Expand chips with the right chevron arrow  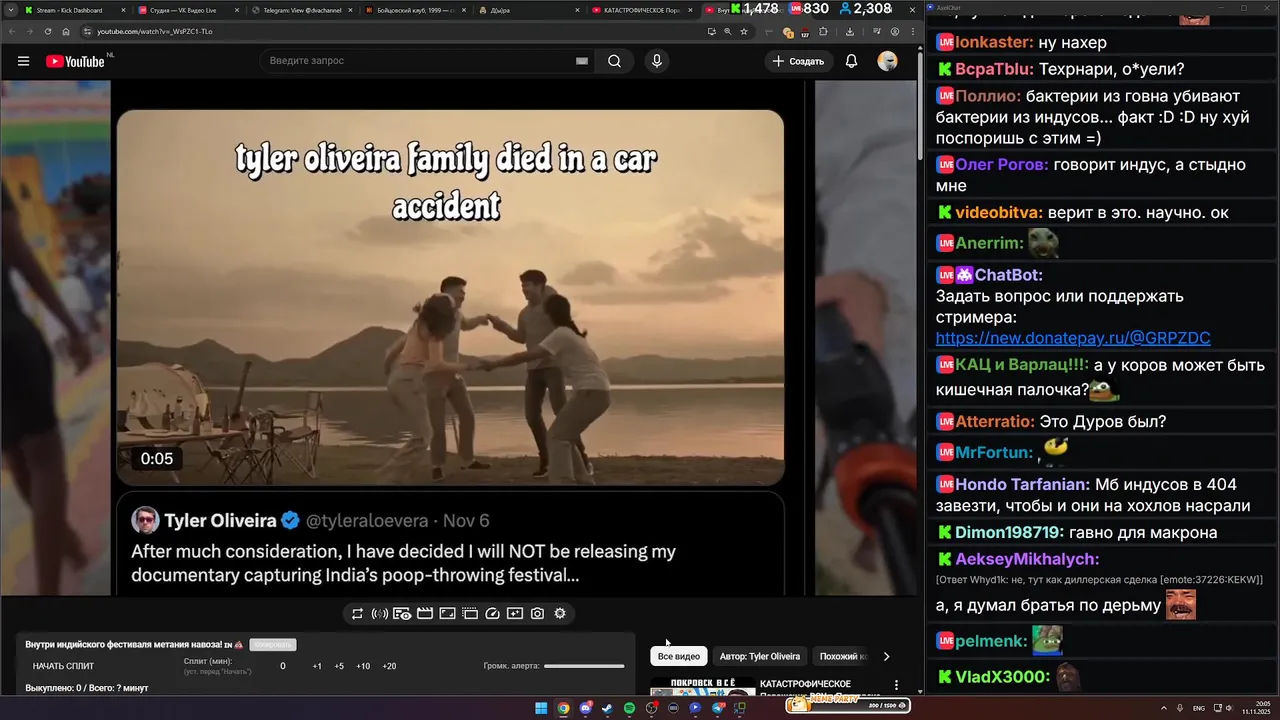(886, 656)
